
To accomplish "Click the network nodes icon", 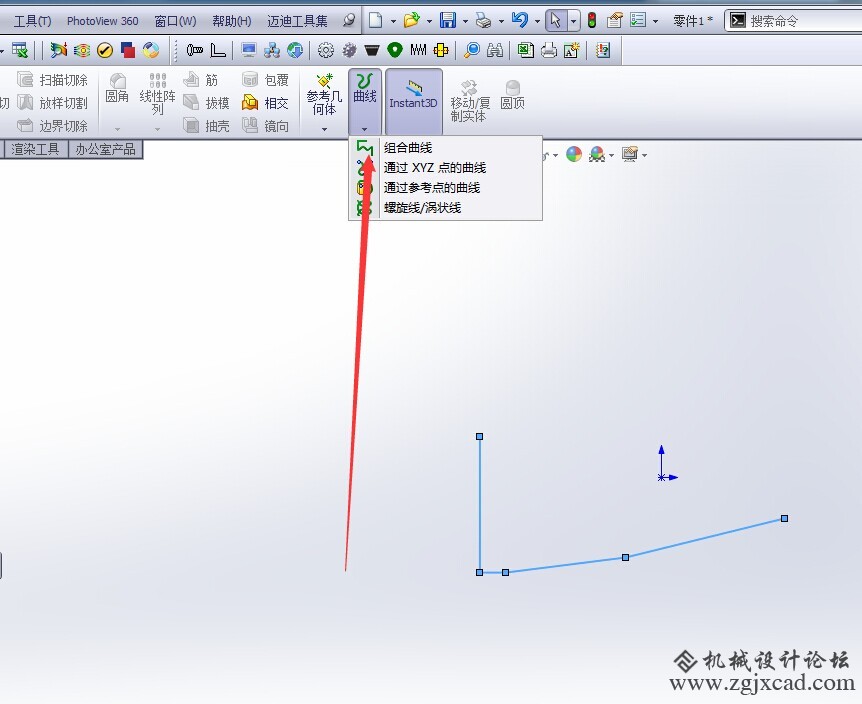I will pyautogui.click(x=272, y=51).
